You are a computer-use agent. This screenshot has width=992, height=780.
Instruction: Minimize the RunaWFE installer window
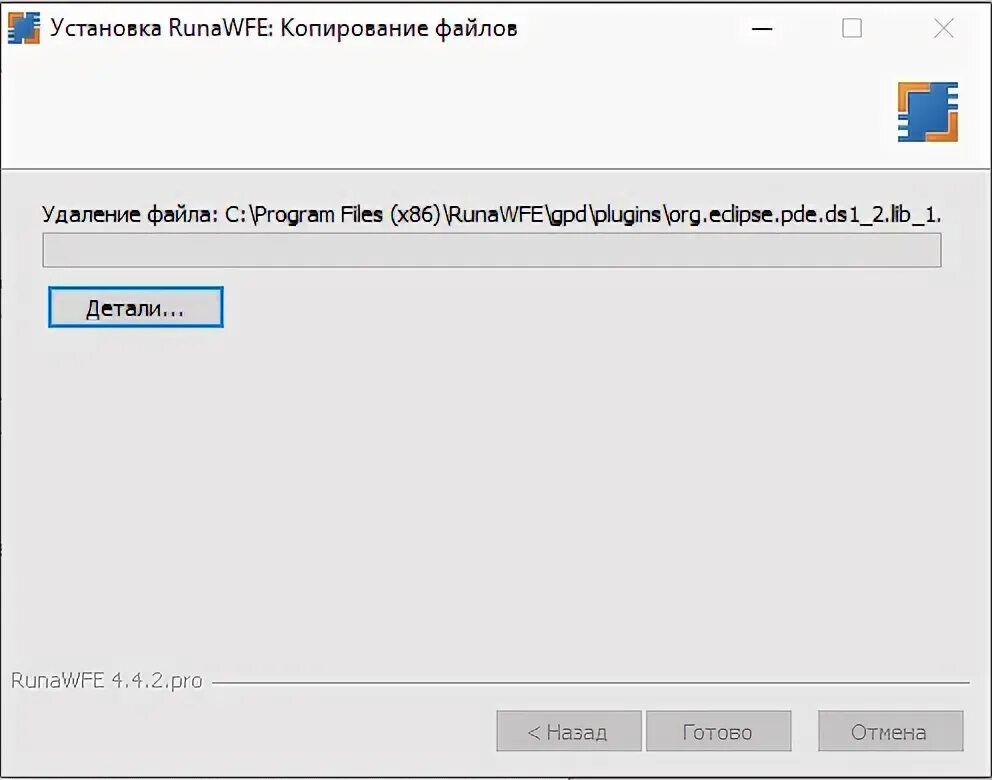tap(762, 28)
